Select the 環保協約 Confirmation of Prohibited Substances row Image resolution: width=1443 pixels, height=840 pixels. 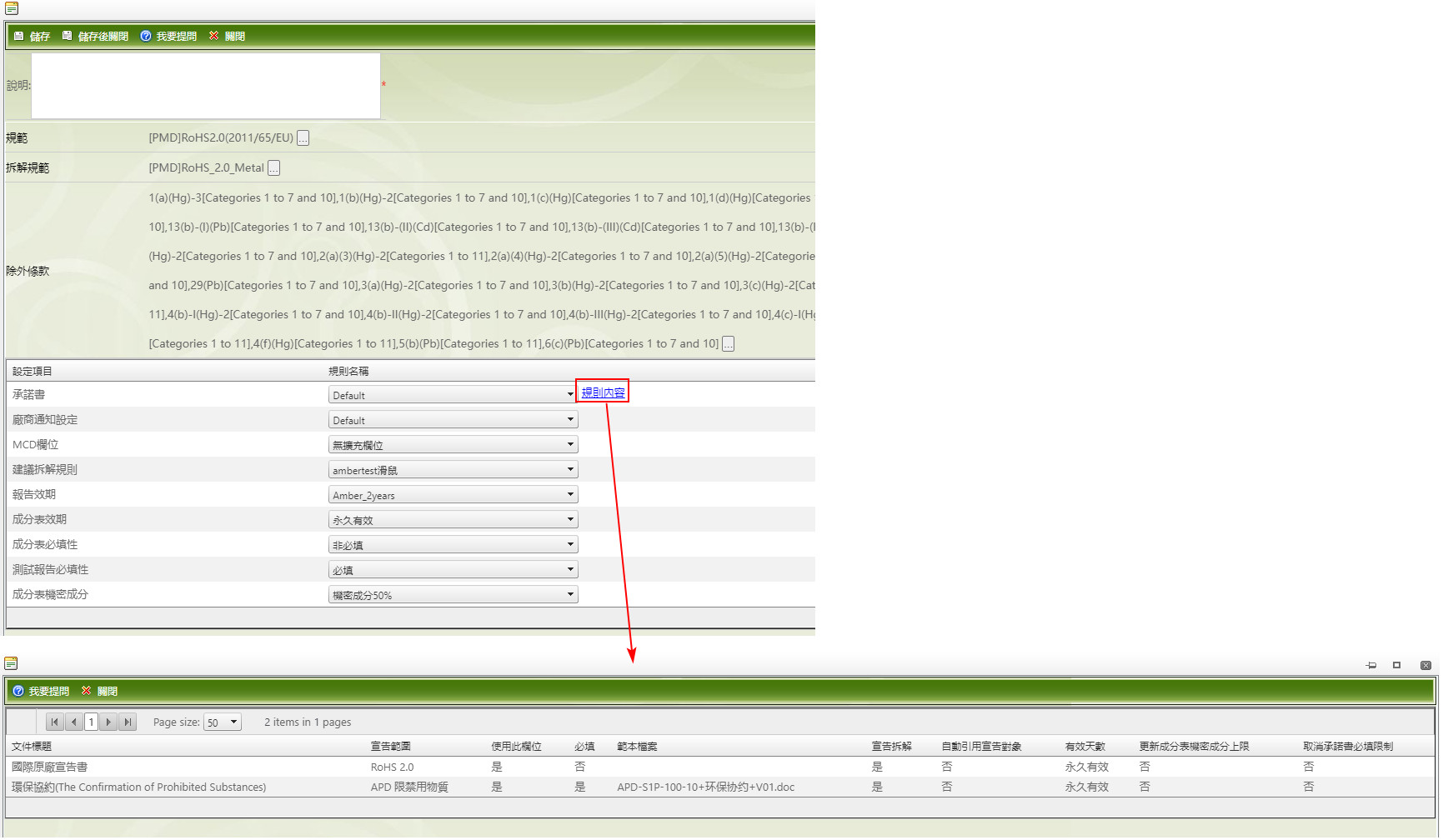coord(720,787)
